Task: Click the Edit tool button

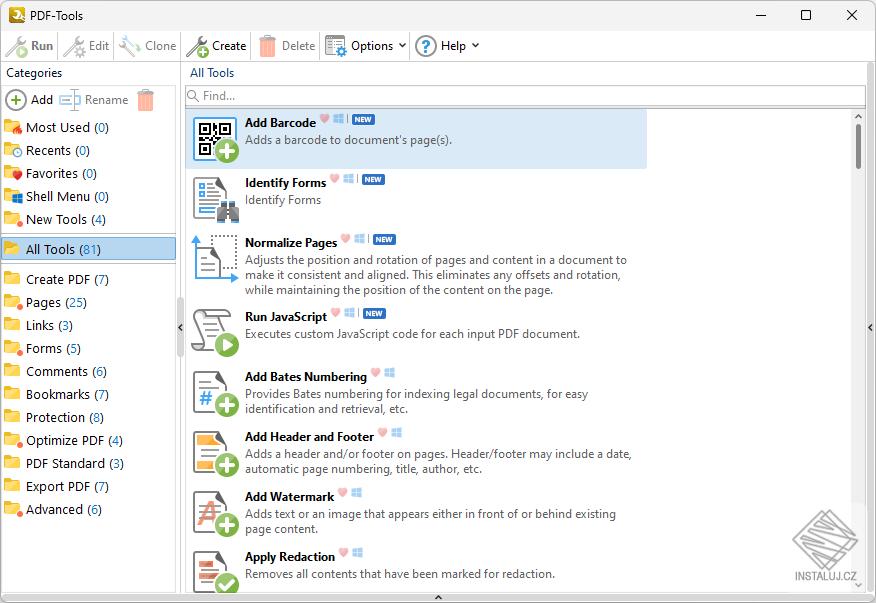Action: 87,46
